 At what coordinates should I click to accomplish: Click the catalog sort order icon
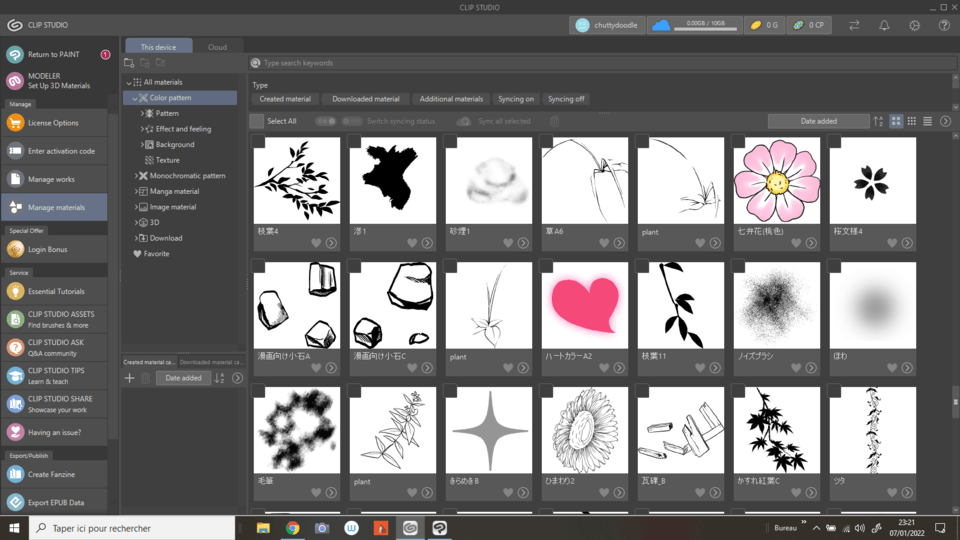(220, 378)
